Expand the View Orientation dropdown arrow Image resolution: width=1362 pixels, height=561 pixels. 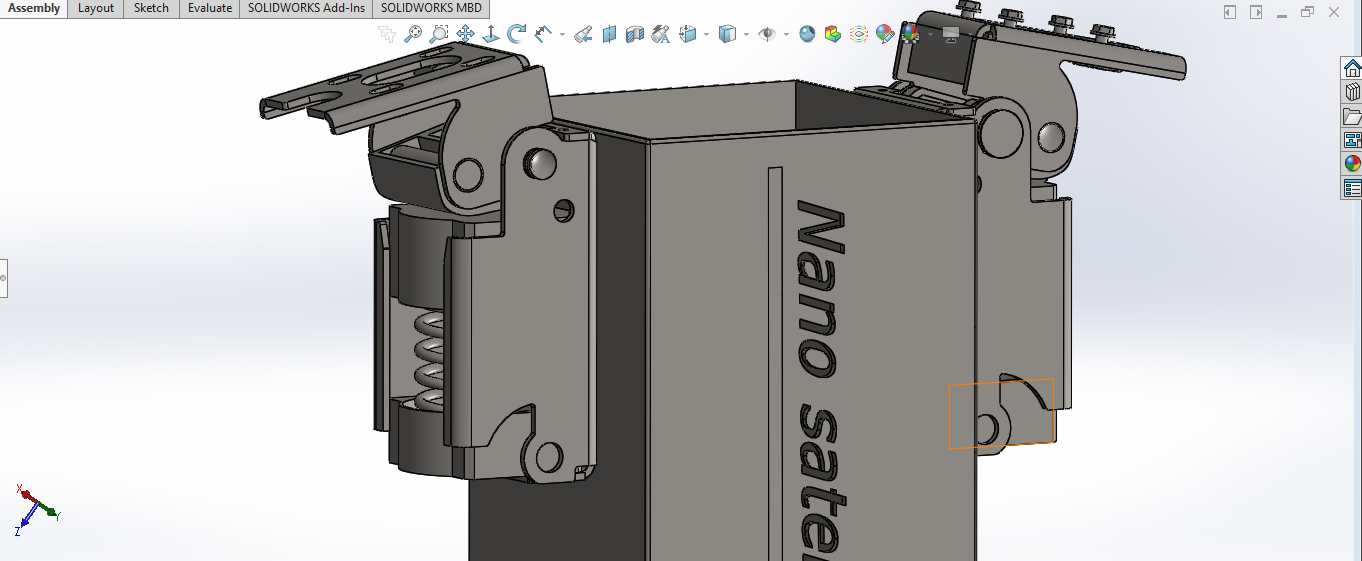point(706,35)
